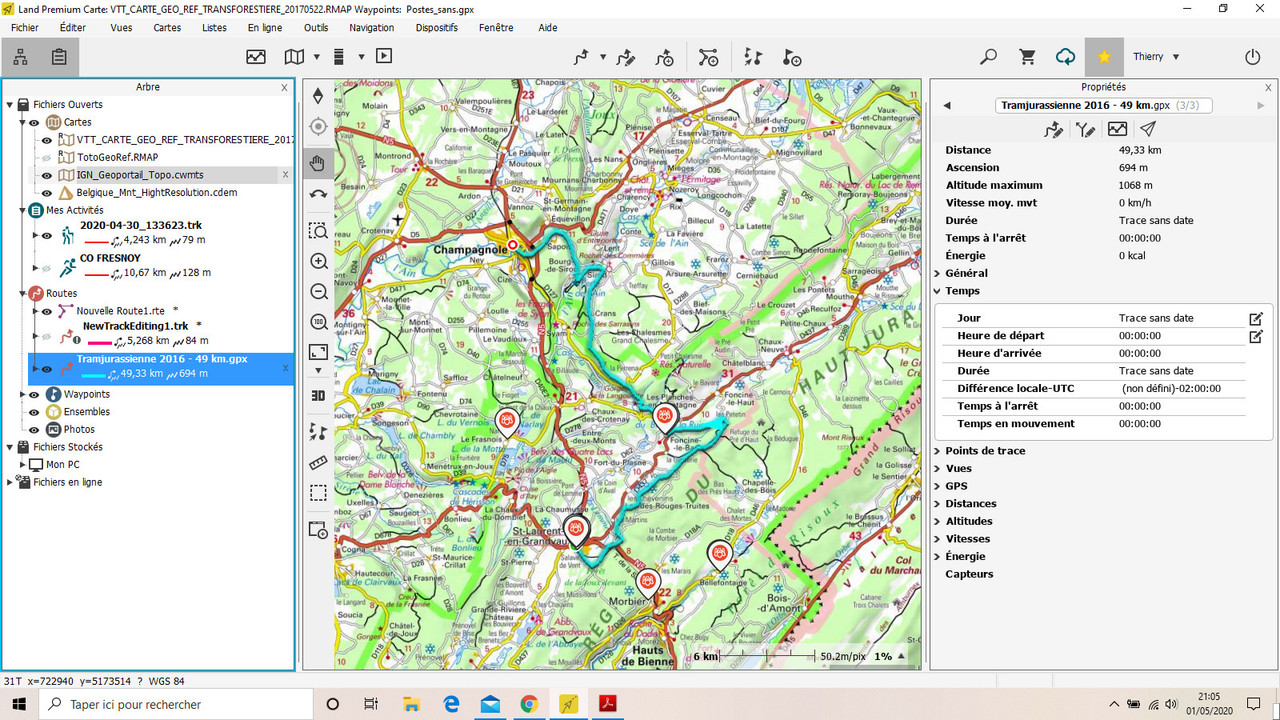The width and height of the screenshot is (1280, 720).
Task: Open the Cartes menu
Action: tap(167, 28)
